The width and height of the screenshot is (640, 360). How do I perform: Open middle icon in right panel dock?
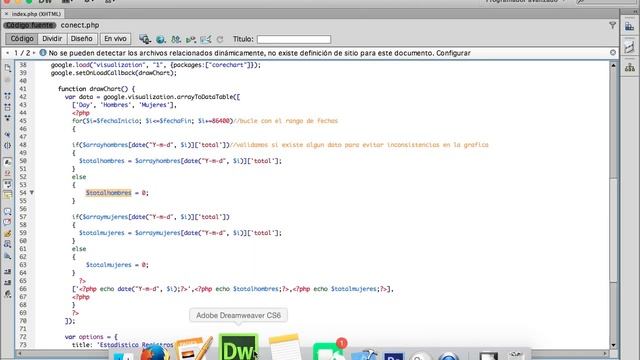tap(629, 47)
